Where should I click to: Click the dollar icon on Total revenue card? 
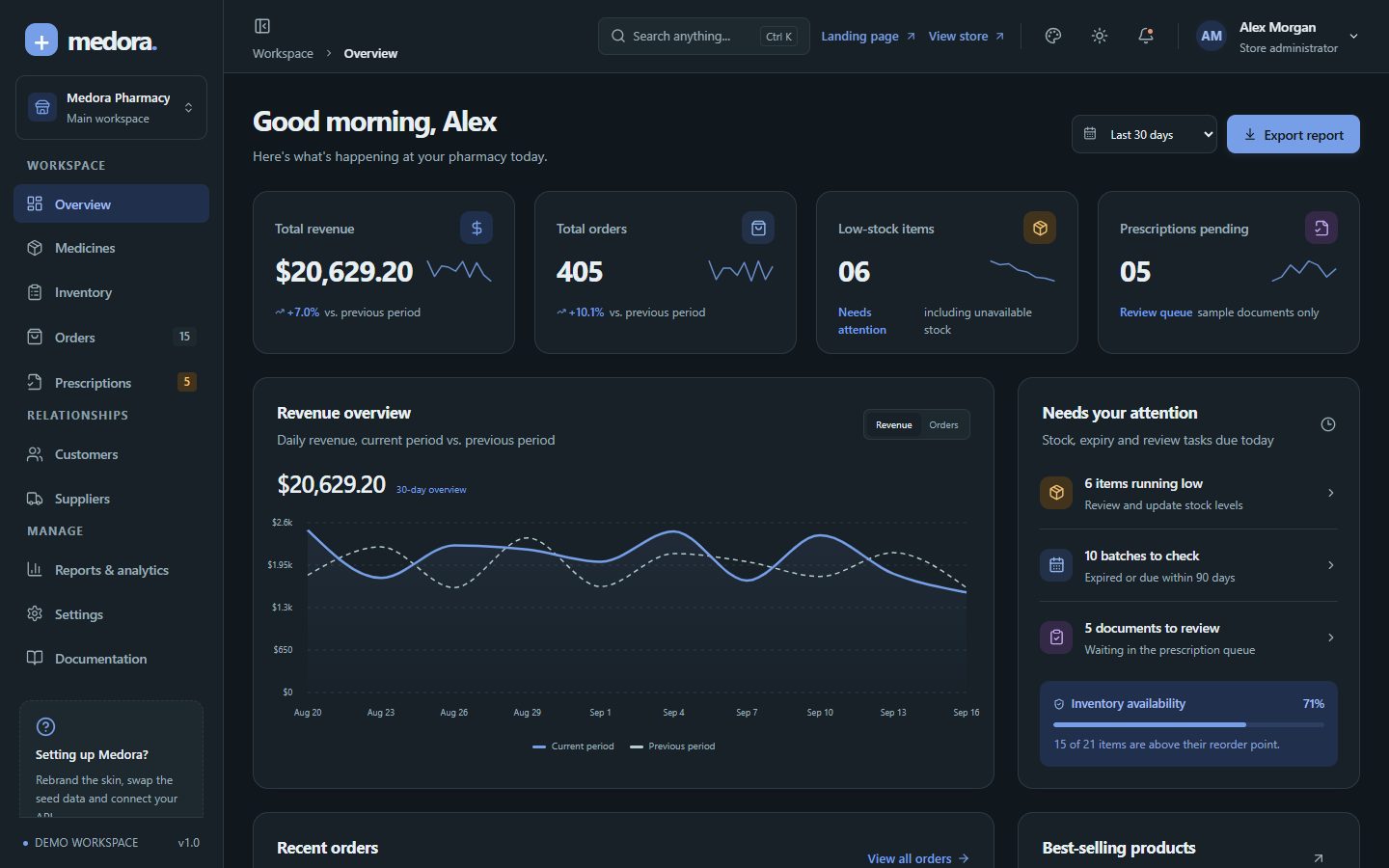tap(477, 228)
